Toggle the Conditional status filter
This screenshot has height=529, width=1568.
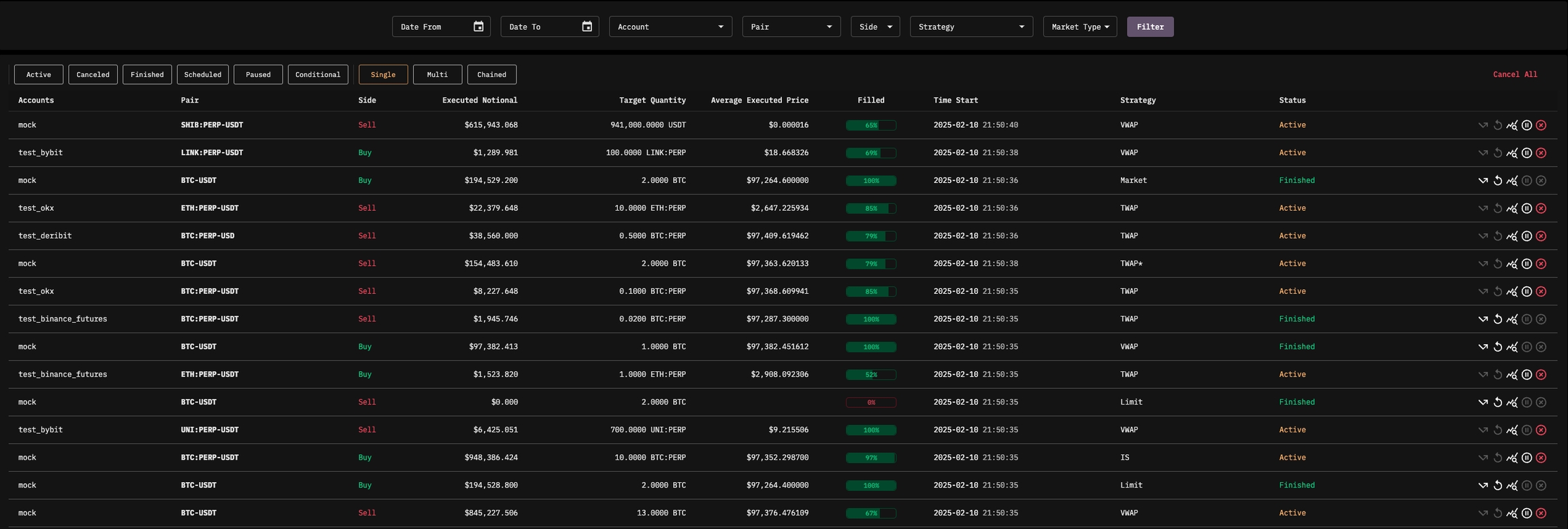tap(318, 75)
